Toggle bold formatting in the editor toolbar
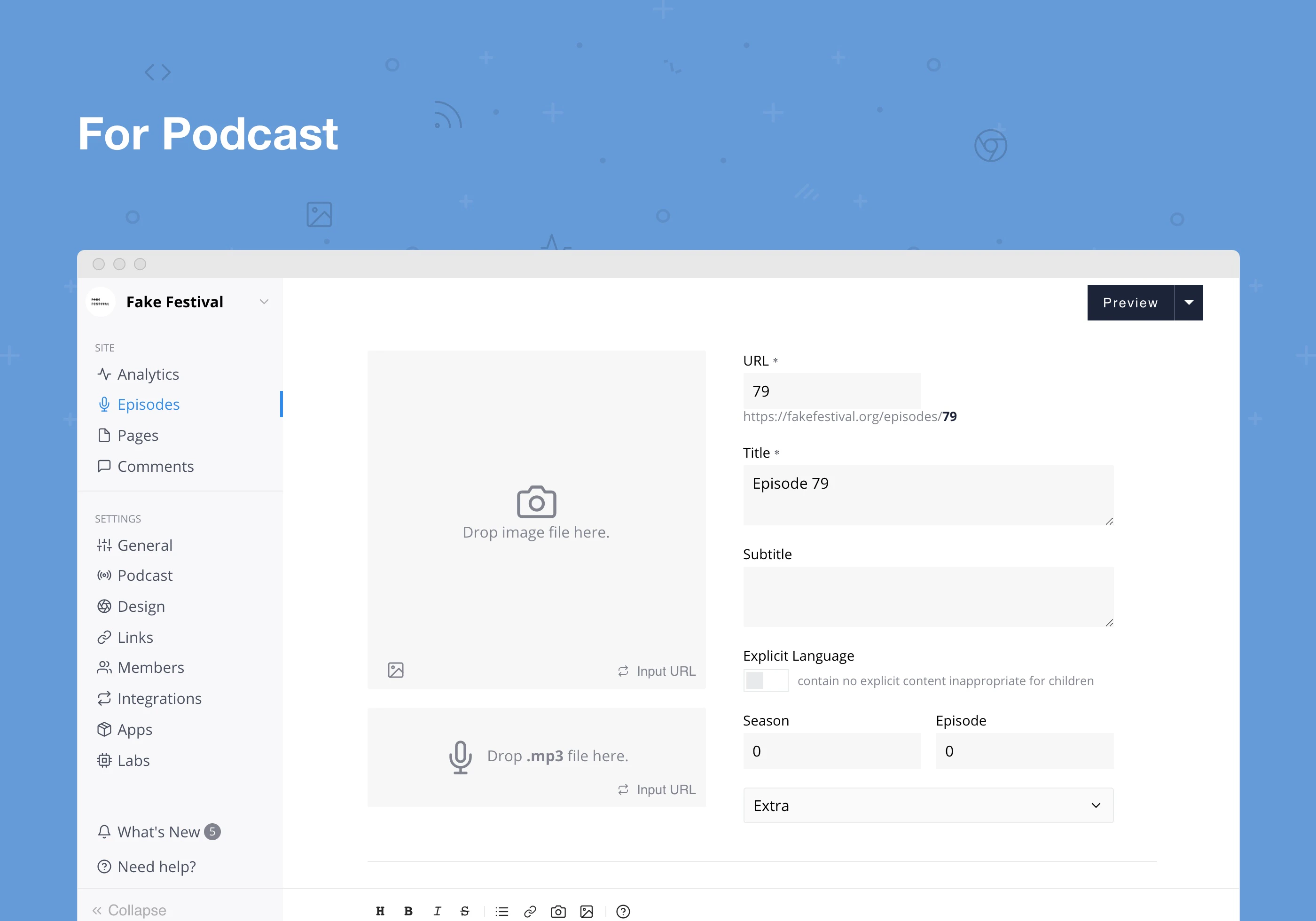 pos(408,911)
